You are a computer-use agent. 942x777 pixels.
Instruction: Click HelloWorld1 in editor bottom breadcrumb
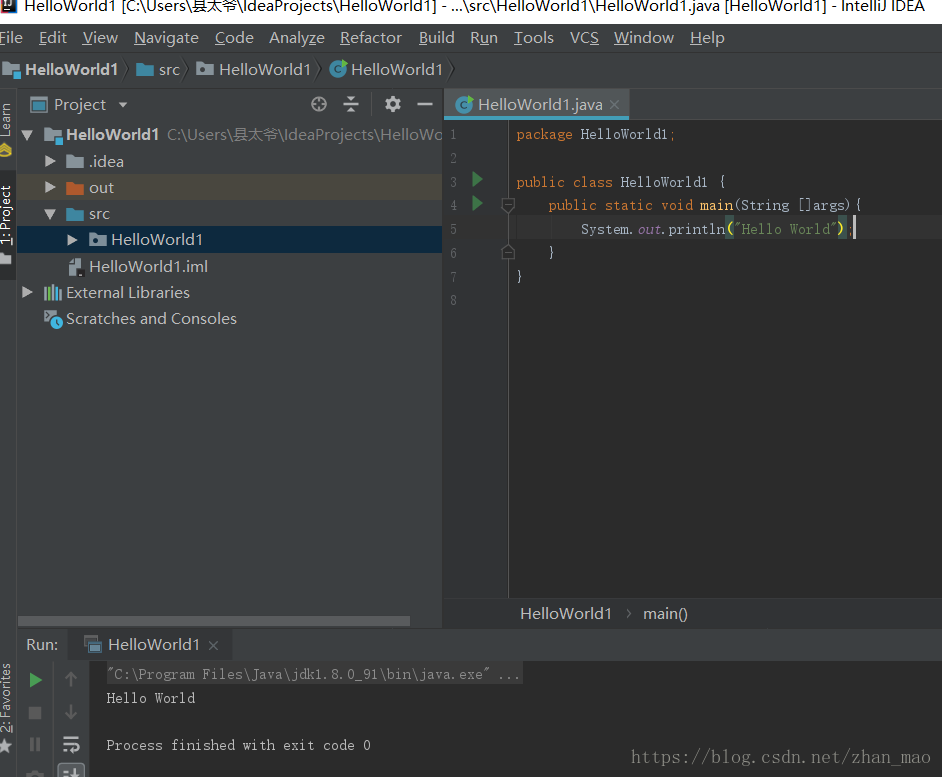tap(566, 614)
